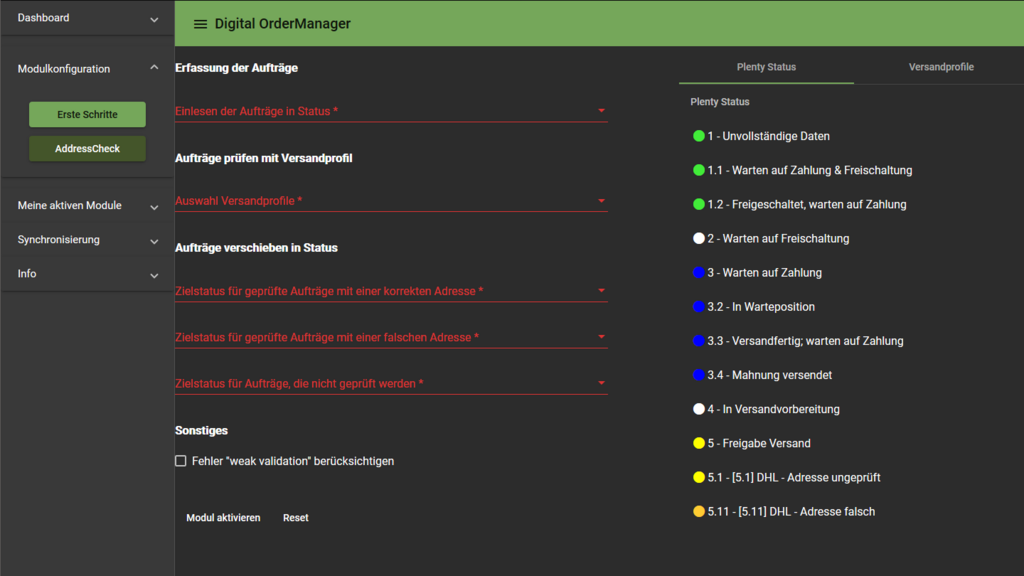
Task: Click green dot for 1.2 Freigeschaltet status
Action: coord(699,205)
